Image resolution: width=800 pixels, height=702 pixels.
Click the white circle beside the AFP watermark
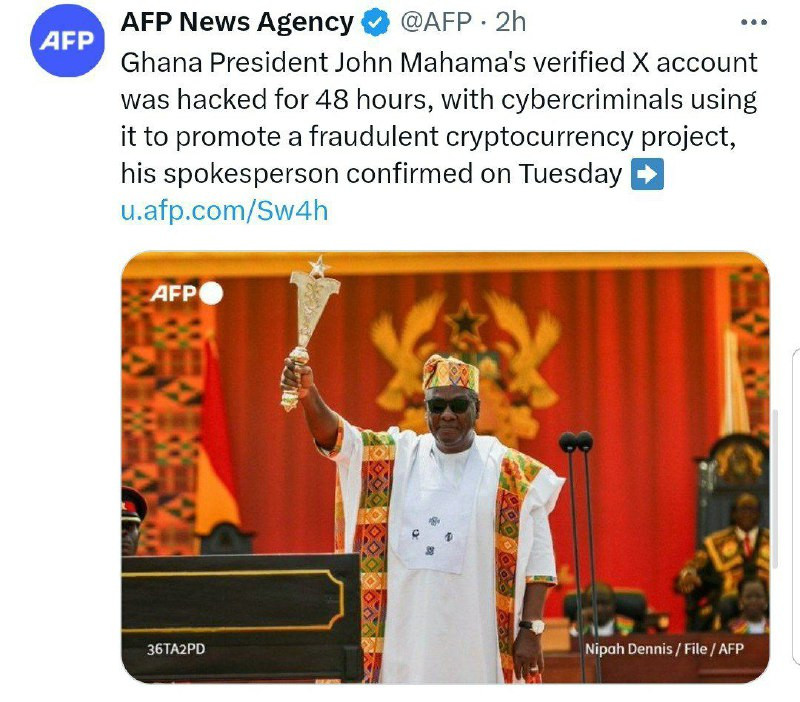pyautogui.click(x=211, y=293)
